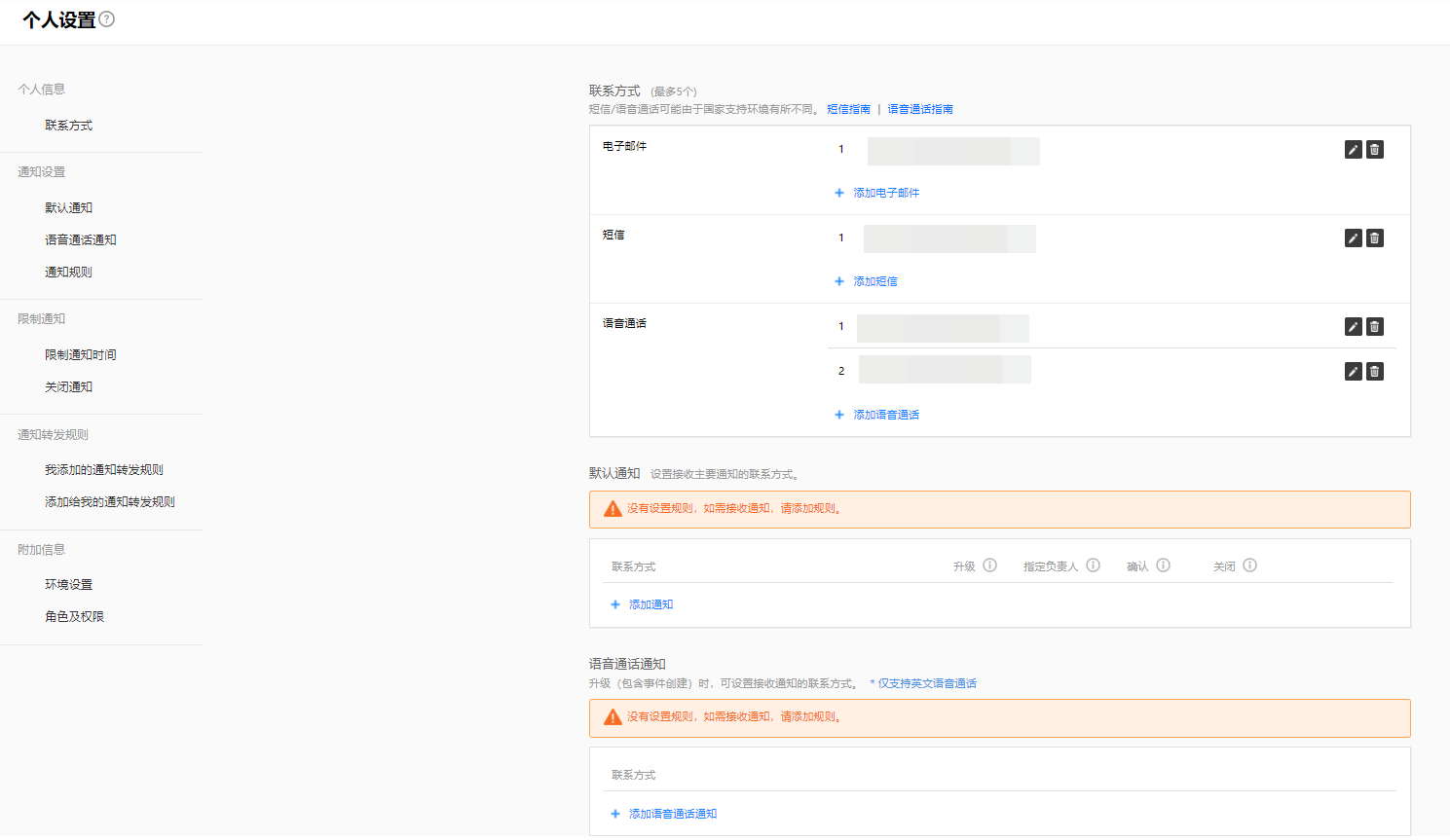
Task: Delete the second voice call contact
Action: tap(1374, 372)
